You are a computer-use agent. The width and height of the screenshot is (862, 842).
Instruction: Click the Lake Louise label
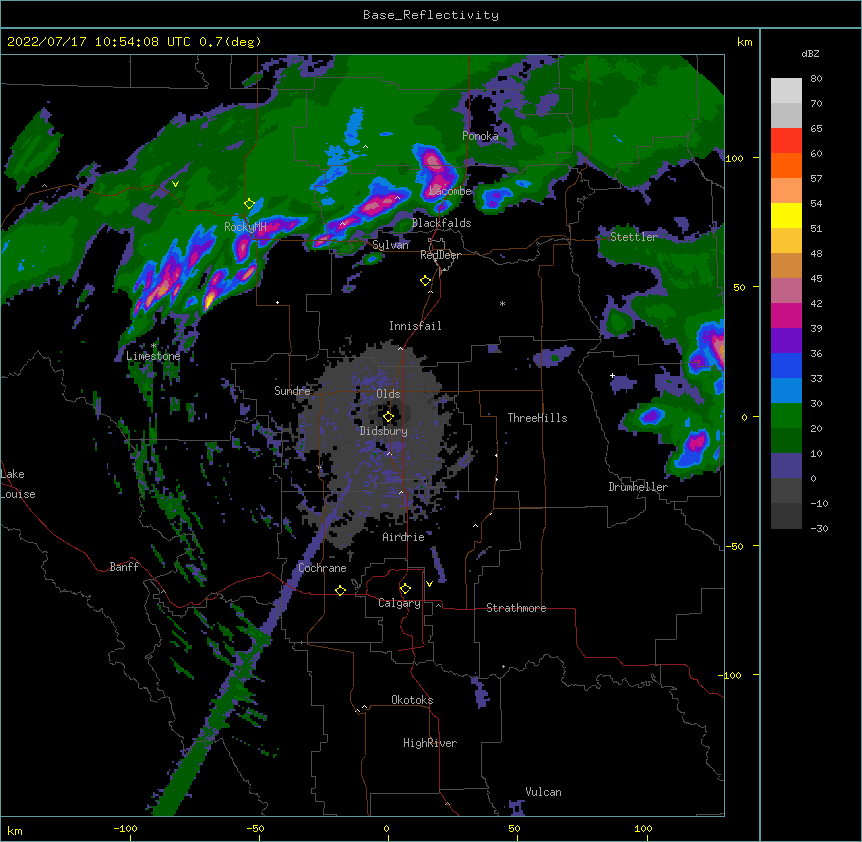(x=18, y=484)
